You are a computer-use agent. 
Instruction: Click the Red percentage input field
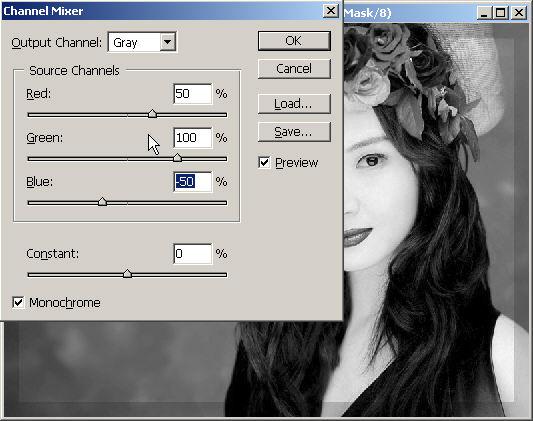tap(193, 94)
